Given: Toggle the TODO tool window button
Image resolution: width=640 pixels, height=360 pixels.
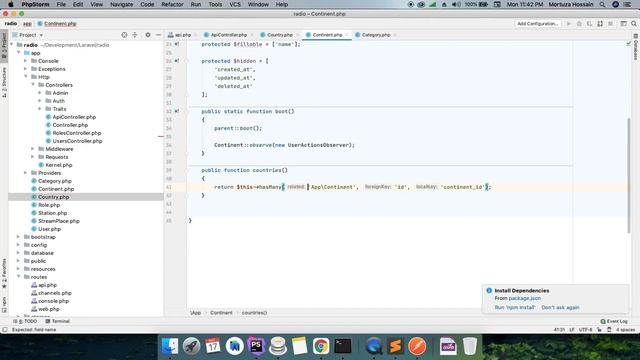Looking at the screenshot, I should pos(24,321).
